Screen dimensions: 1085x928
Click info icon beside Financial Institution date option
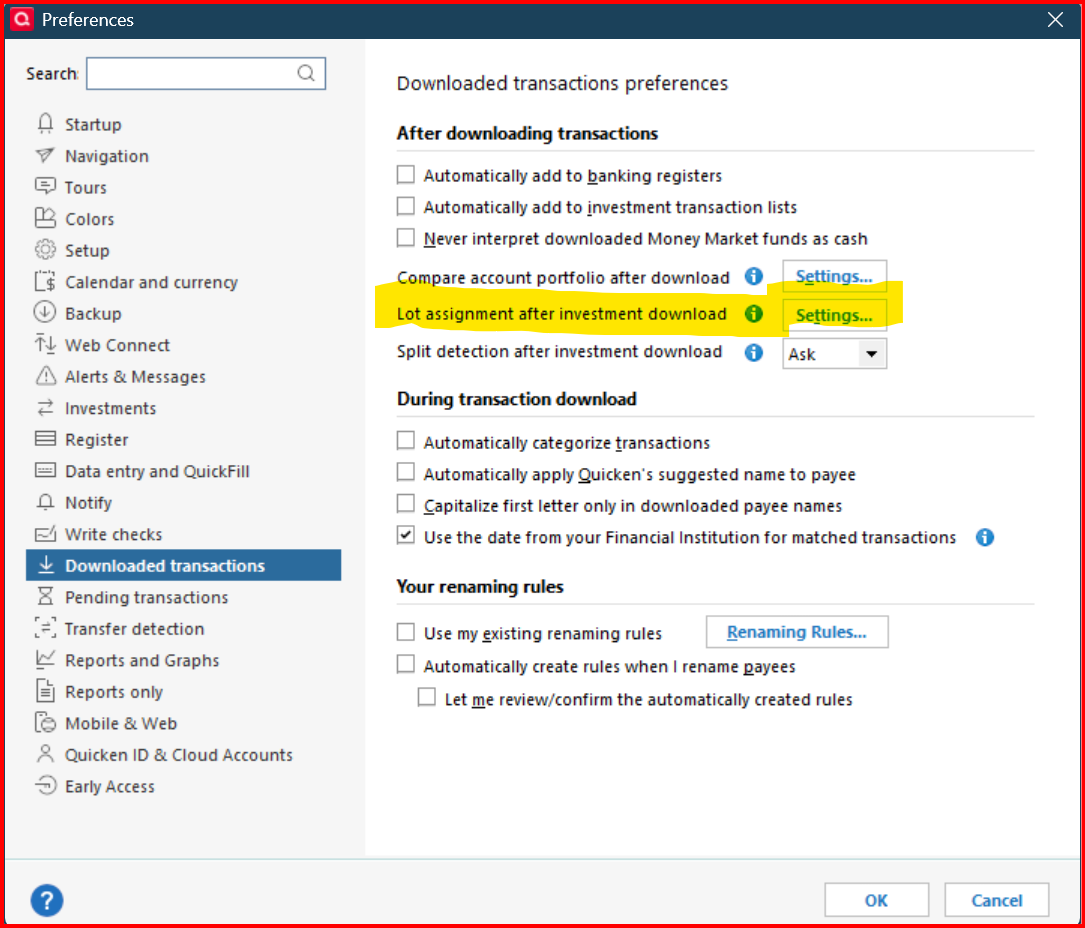(x=985, y=537)
